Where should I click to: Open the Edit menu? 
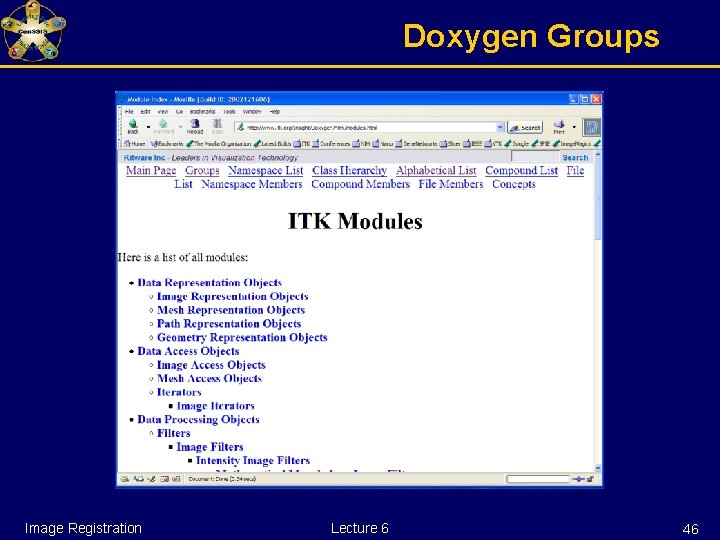(146, 112)
